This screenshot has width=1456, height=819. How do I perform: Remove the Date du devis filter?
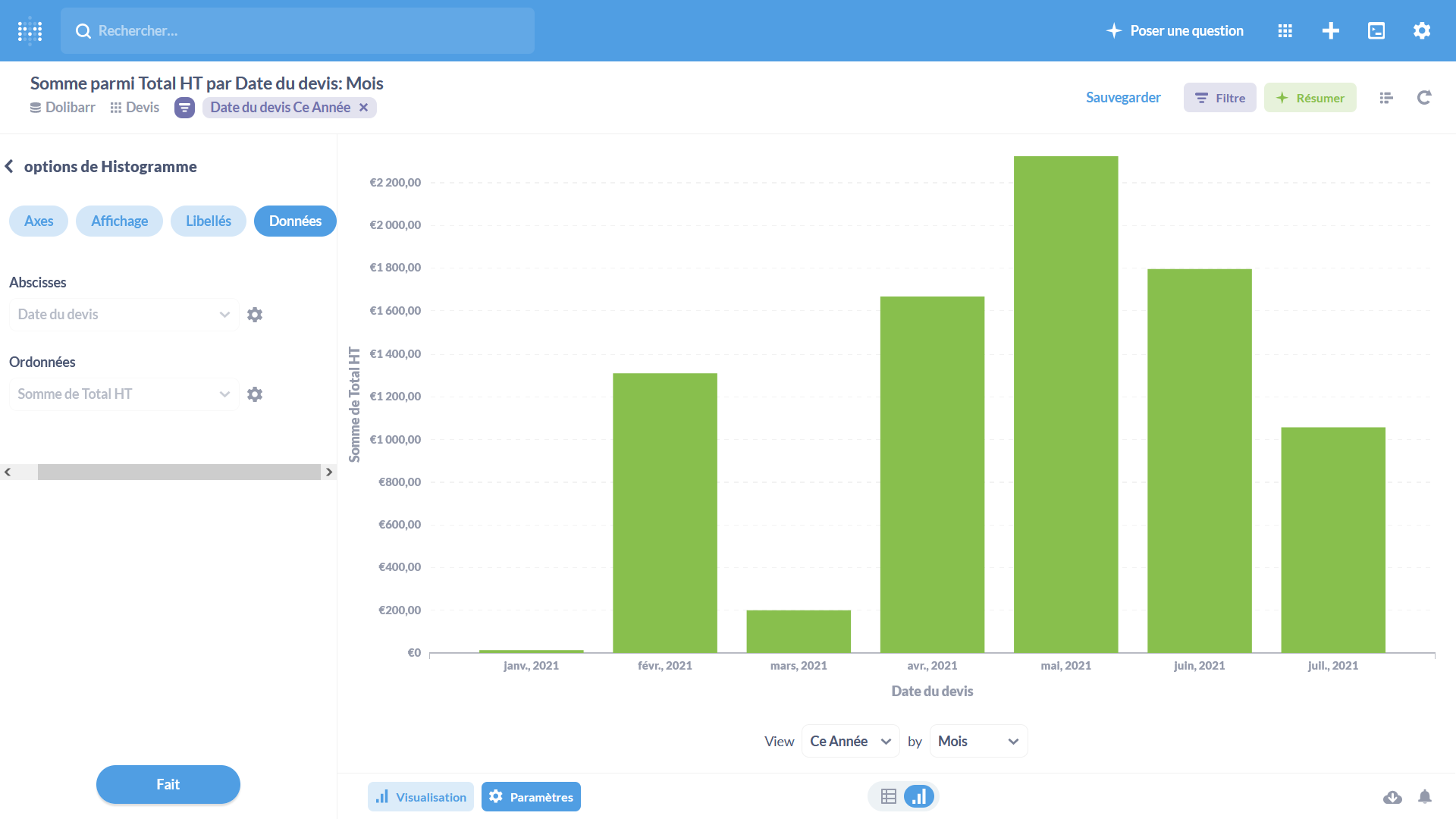pos(363,108)
